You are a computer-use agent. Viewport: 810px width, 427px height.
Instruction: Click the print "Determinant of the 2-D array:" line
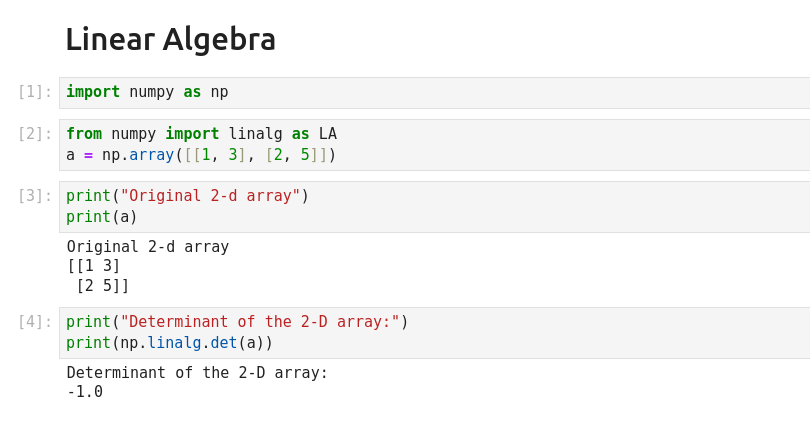pyautogui.click(x=237, y=322)
